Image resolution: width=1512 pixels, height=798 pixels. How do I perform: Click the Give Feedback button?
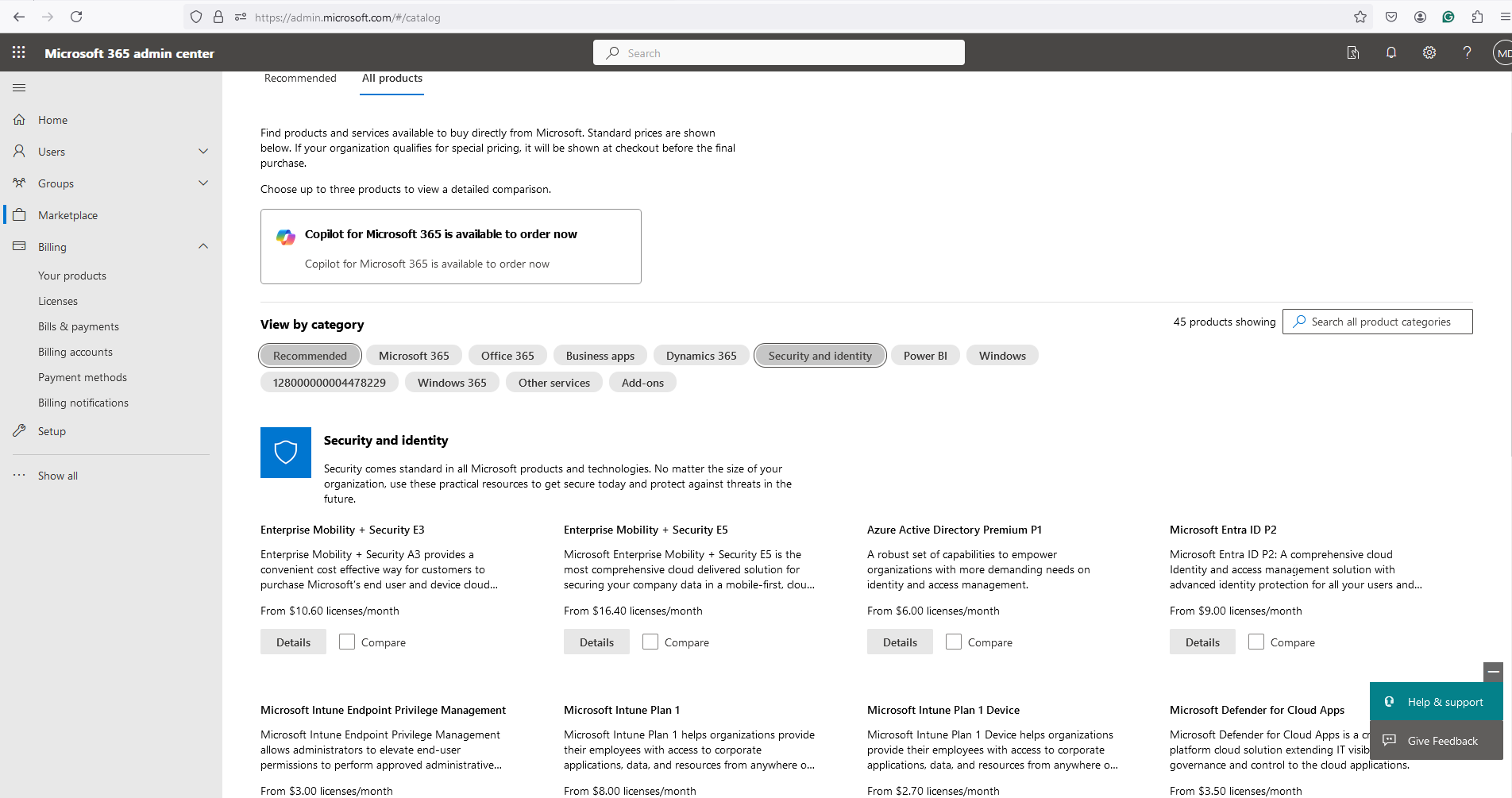point(1436,740)
